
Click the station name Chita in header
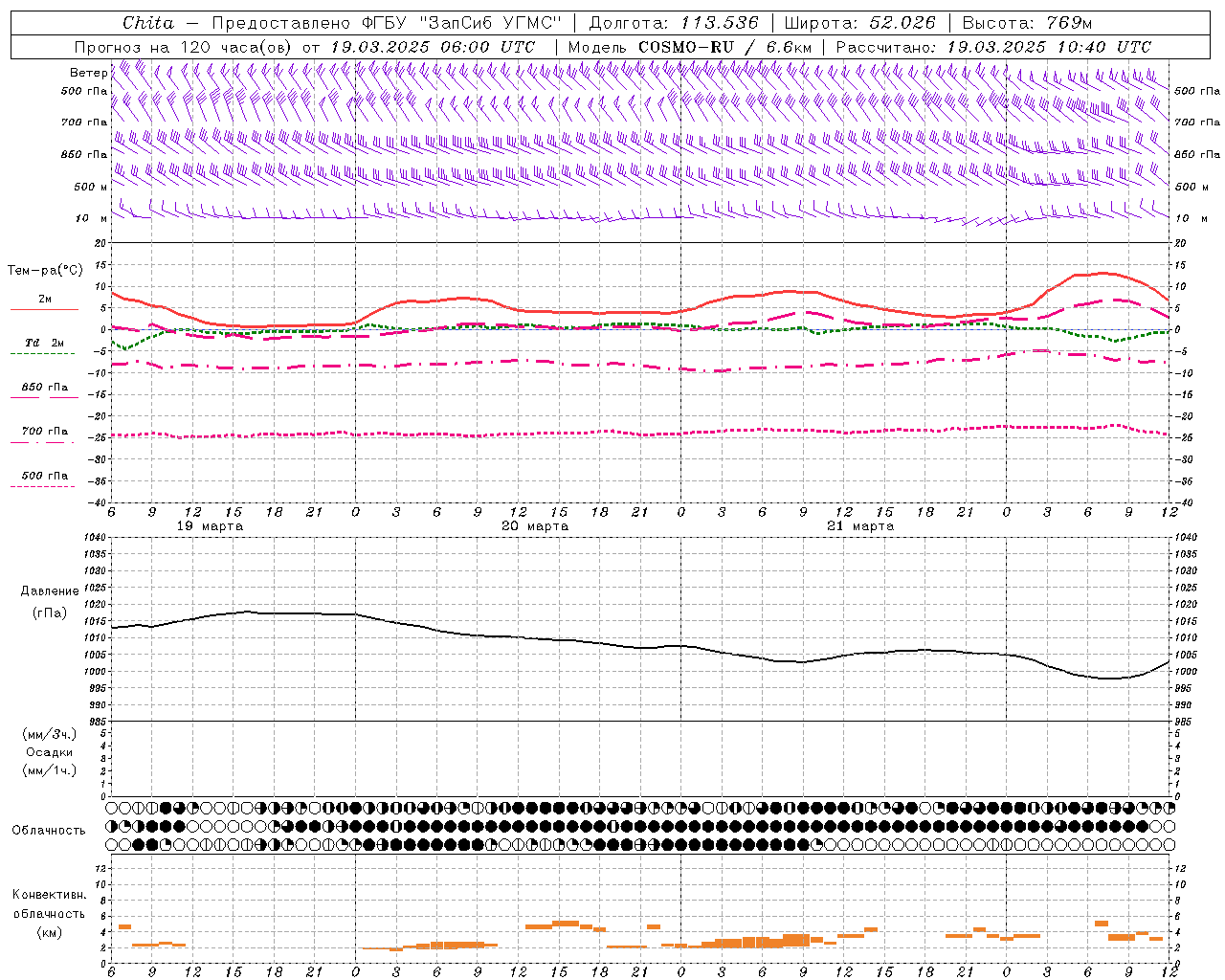coord(148,23)
